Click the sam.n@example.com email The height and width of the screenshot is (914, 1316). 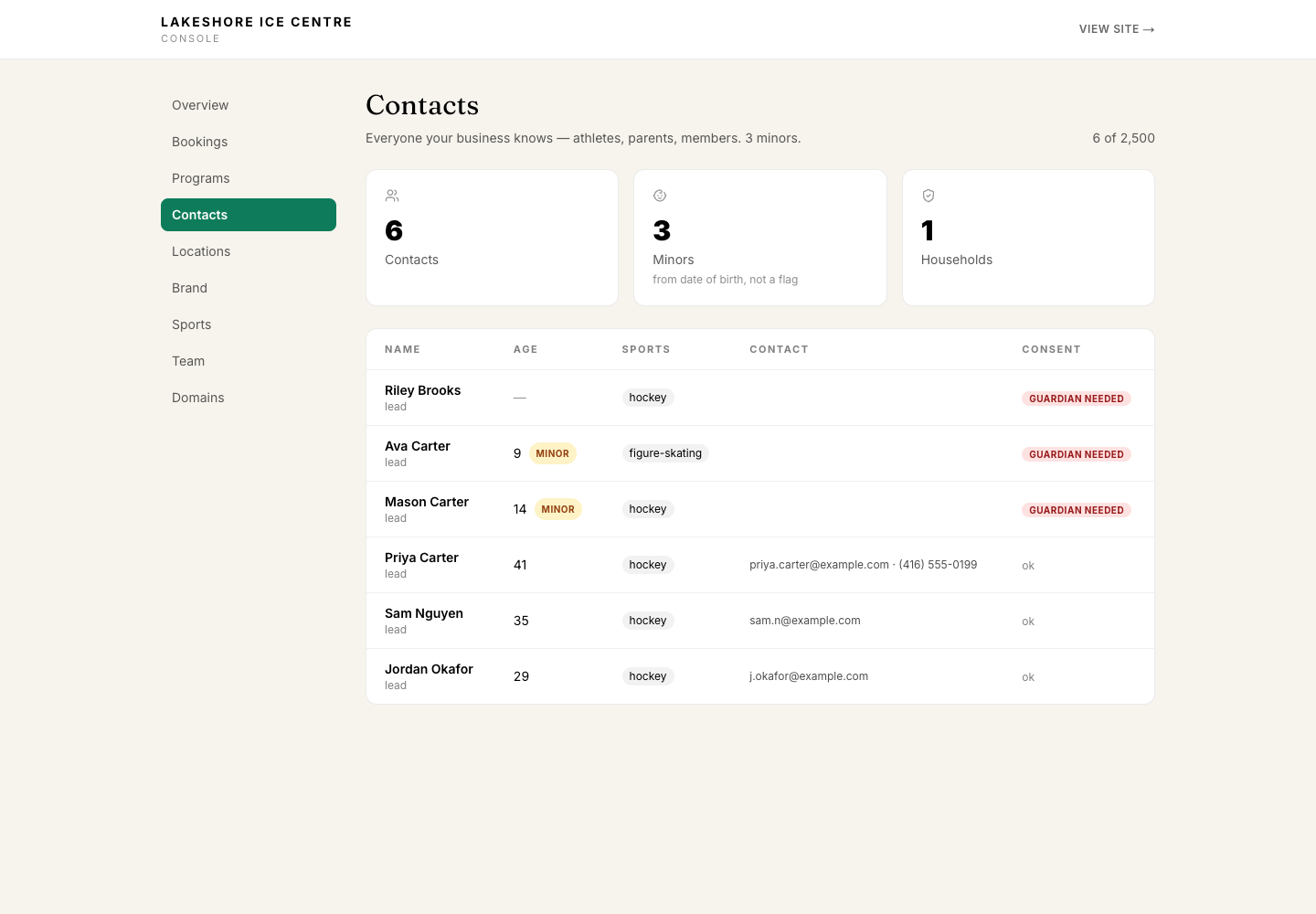pos(805,621)
